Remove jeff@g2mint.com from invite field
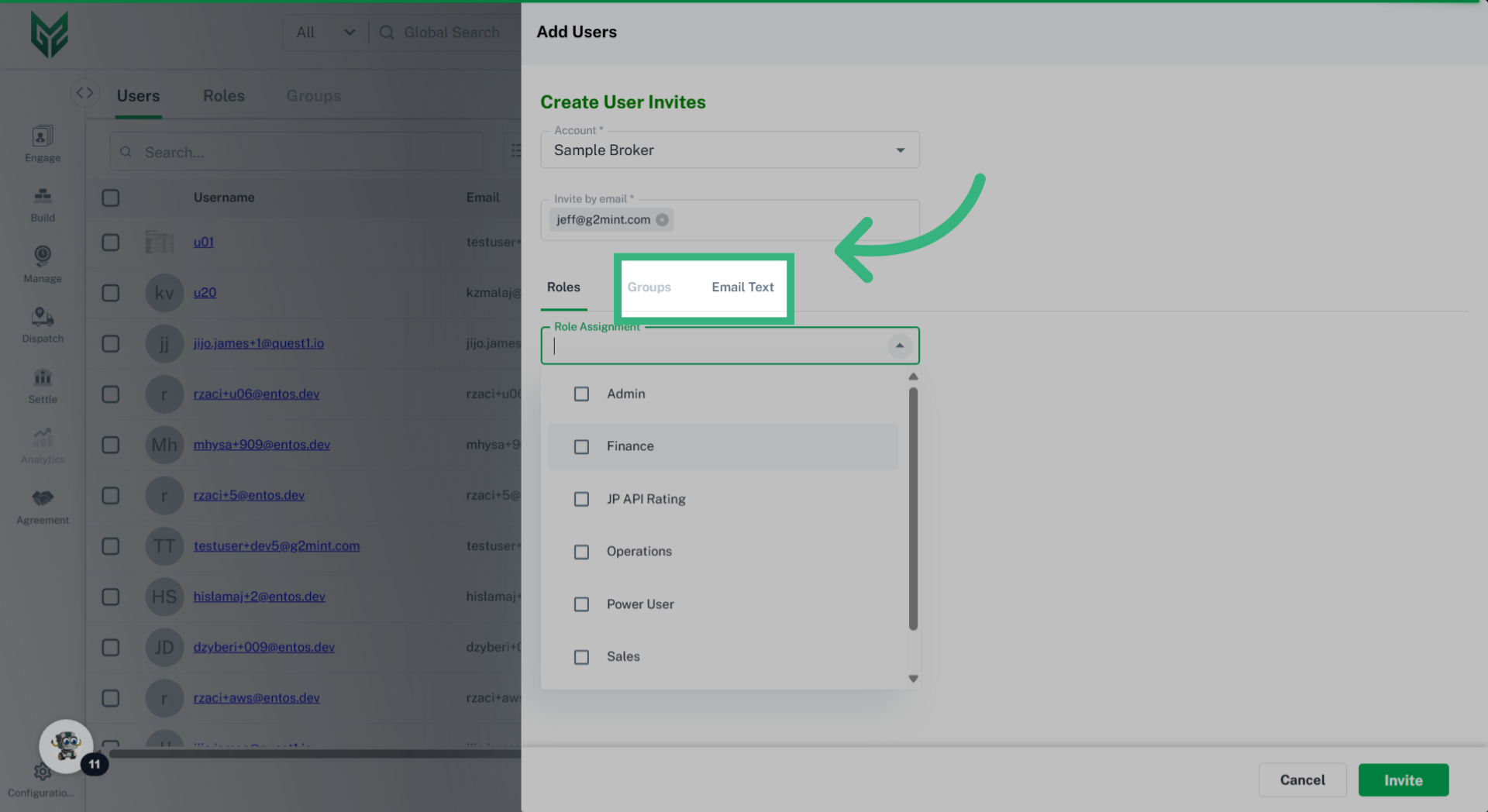 point(663,219)
